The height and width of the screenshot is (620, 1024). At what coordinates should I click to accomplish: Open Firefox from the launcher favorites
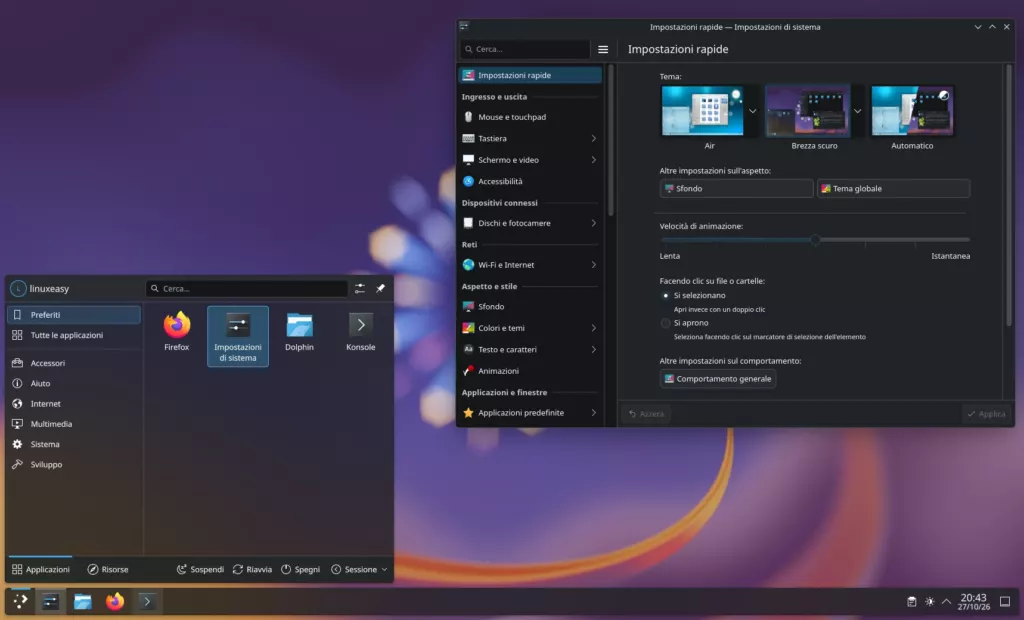(176, 332)
